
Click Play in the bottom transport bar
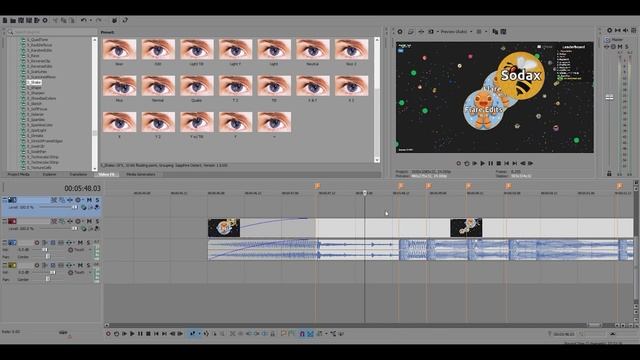coord(132,334)
